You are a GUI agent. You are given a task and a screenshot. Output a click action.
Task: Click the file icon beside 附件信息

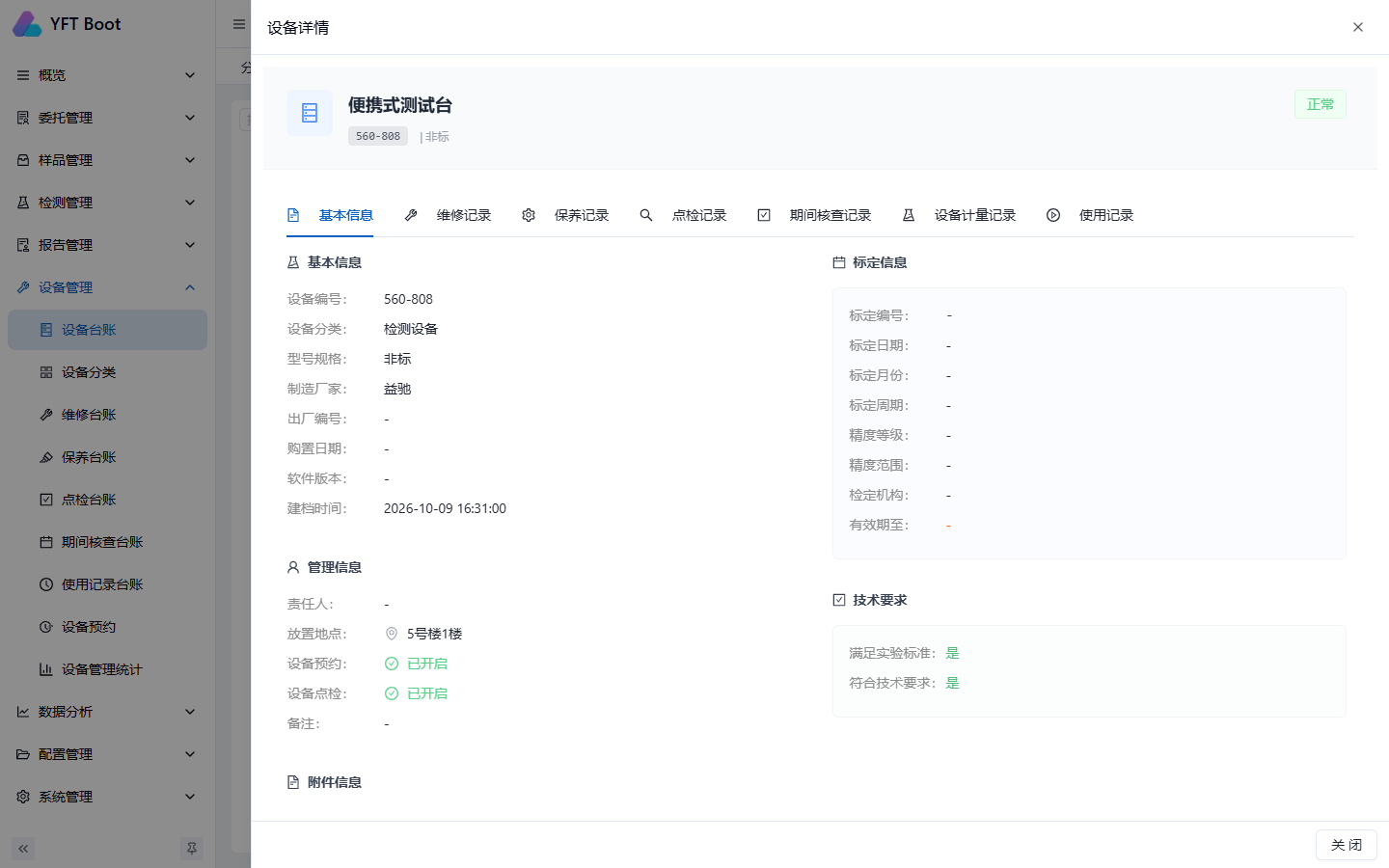tap(293, 782)
